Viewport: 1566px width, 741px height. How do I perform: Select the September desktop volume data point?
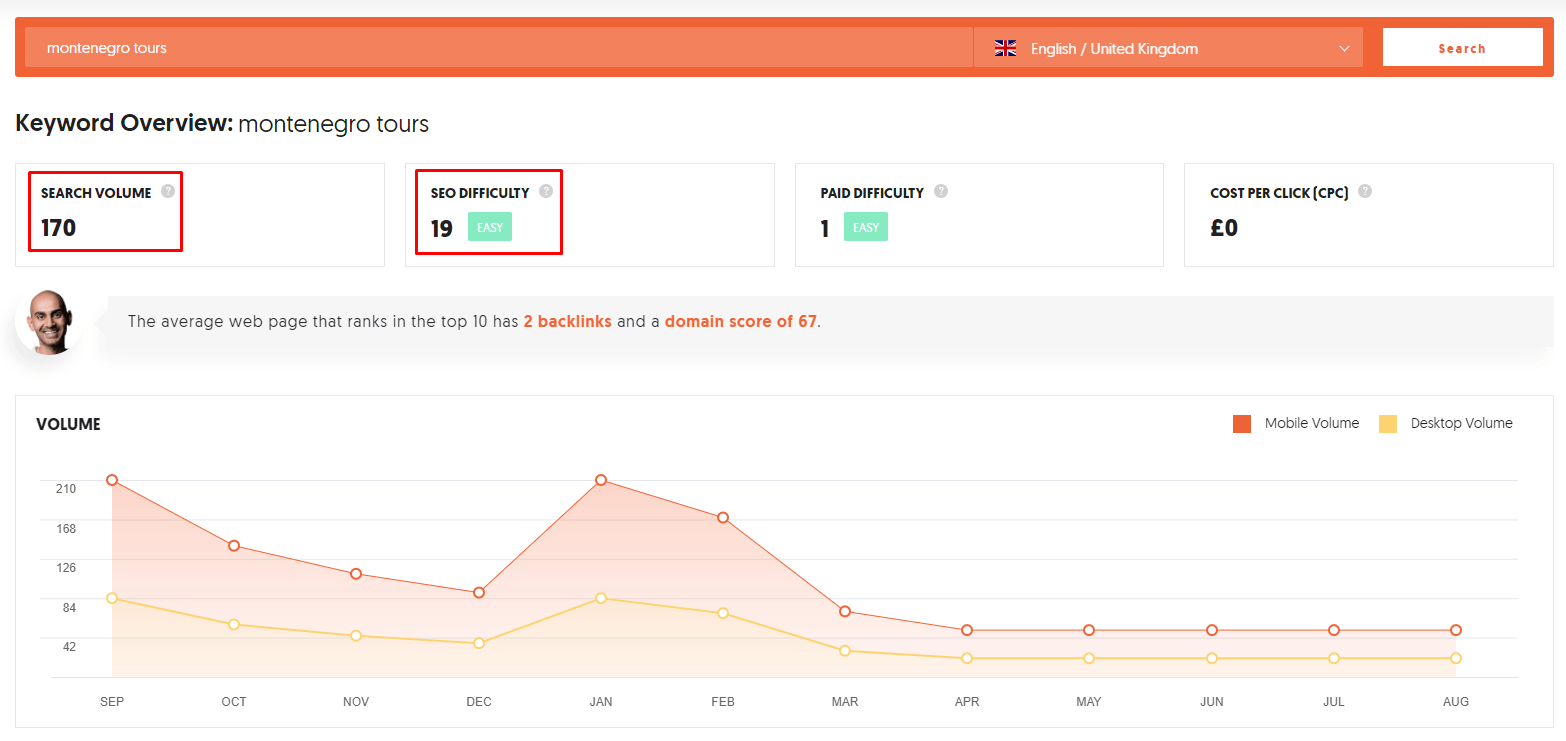[x=112, y=598]
